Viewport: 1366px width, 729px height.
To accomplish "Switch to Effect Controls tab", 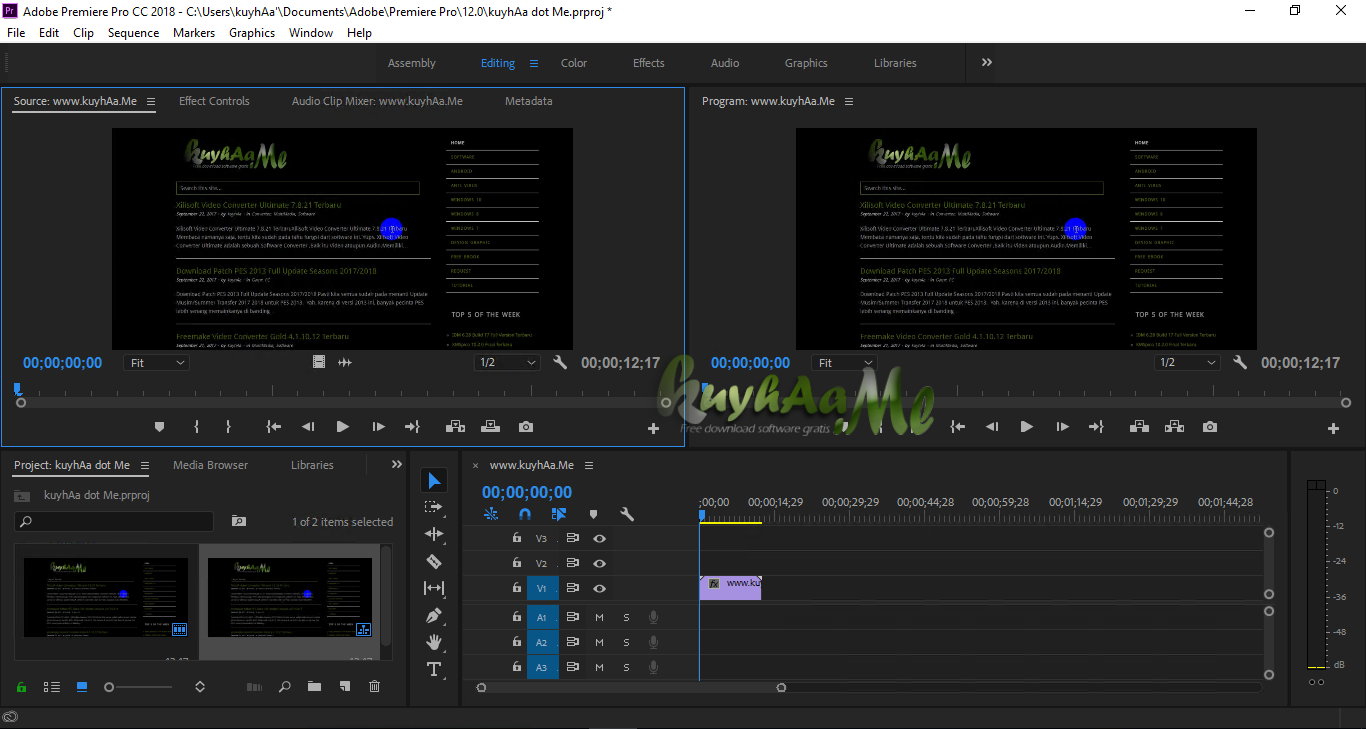I will [x=214, y=101].
